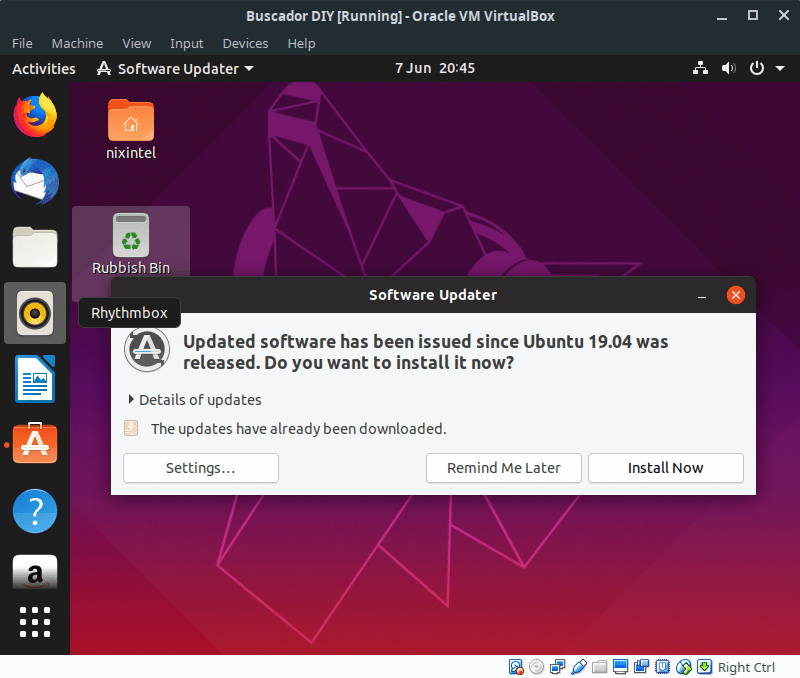Open the Software Updater app menu

pos(175,68)
